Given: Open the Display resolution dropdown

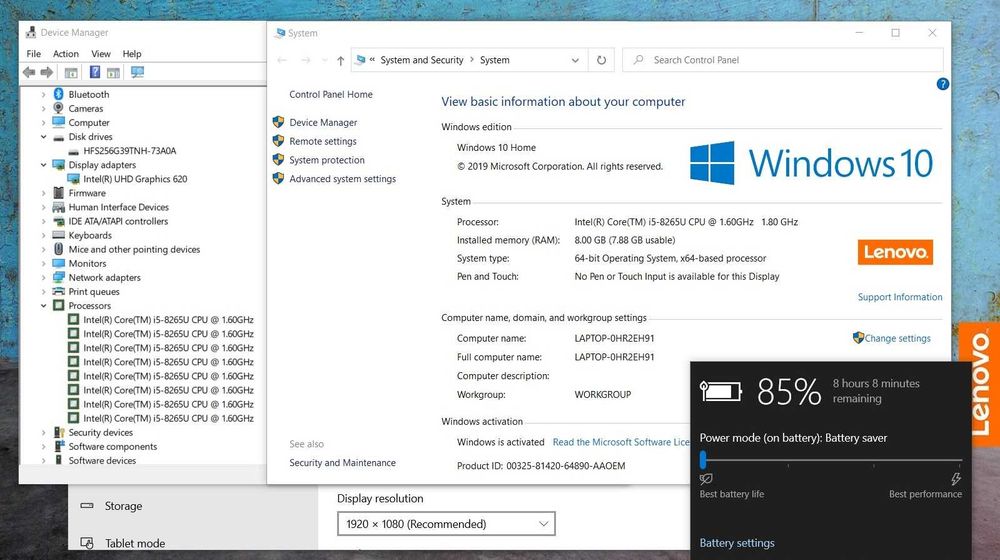Looking at the screenshot, I should [446, 524].
